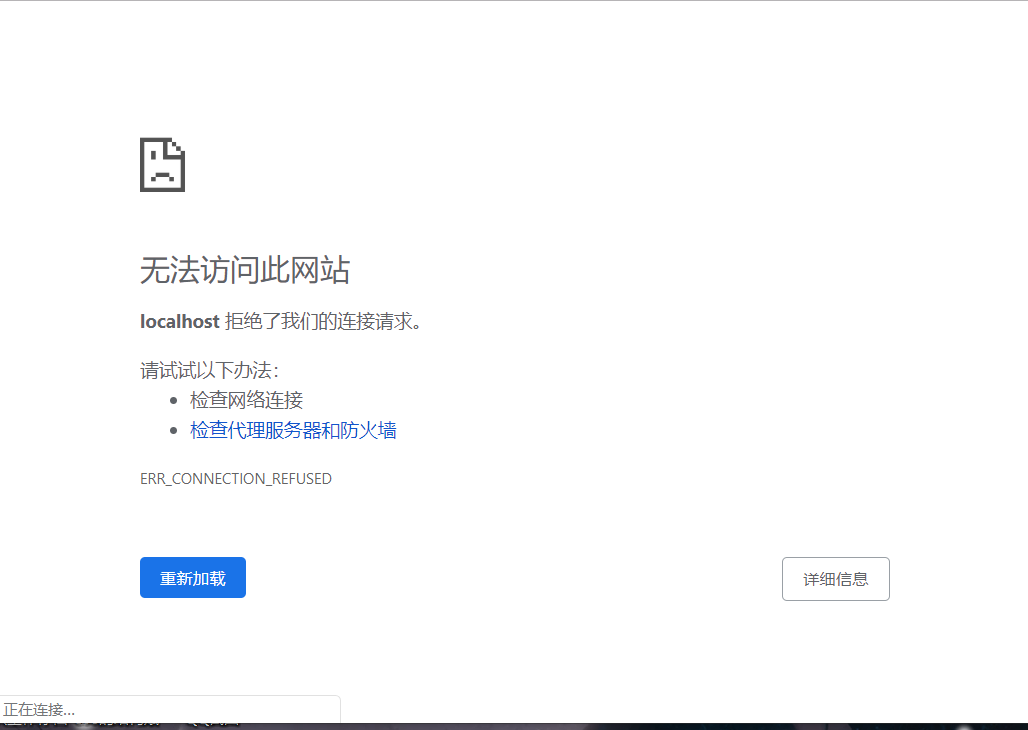Open the 检查代理服务器和防火墙 link
Image resolution: width=1028 pixels, height=730 pixels.
coord(292,429)
